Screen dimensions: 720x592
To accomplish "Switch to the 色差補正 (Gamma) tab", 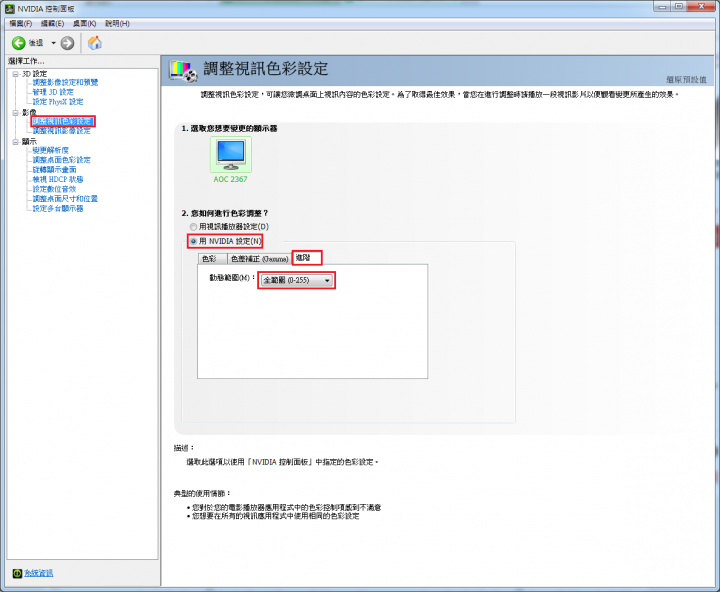I will 259,259.
